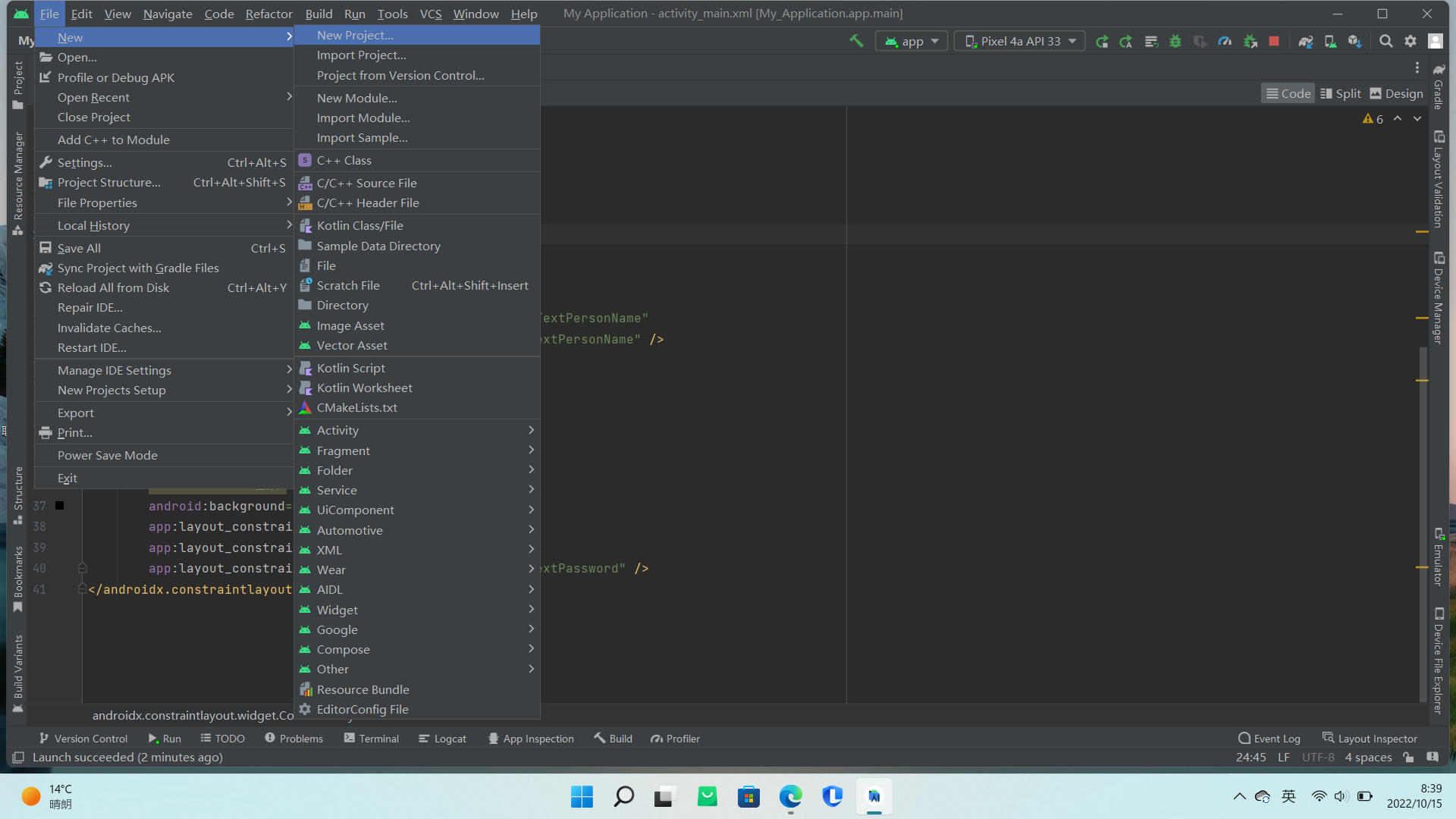The image size is (1456, 819).
Task: Open the Pixel 4a API 33 device dropdown
Action: coord(1019,41)
